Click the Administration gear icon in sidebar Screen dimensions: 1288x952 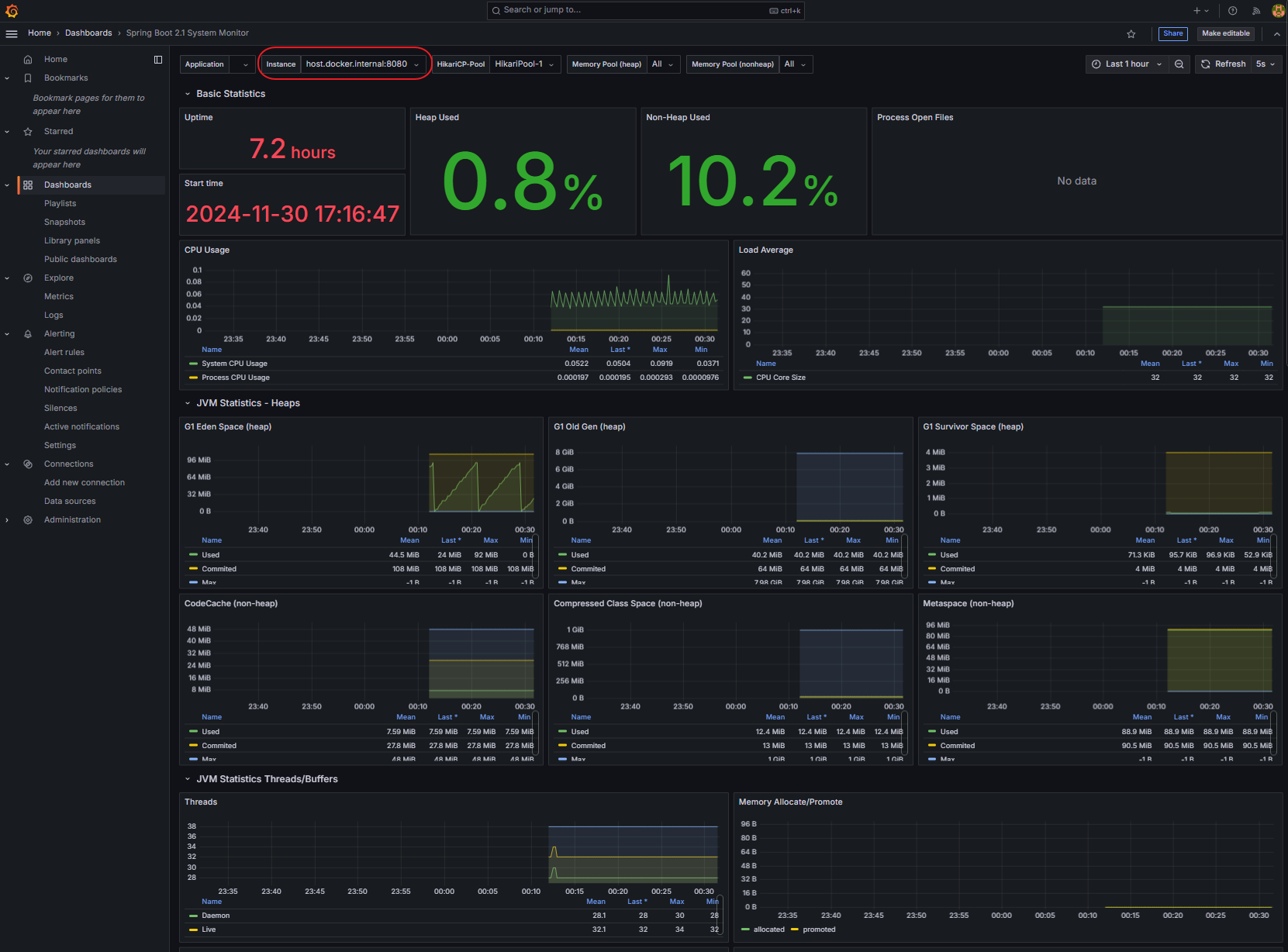tap(28, 520)
